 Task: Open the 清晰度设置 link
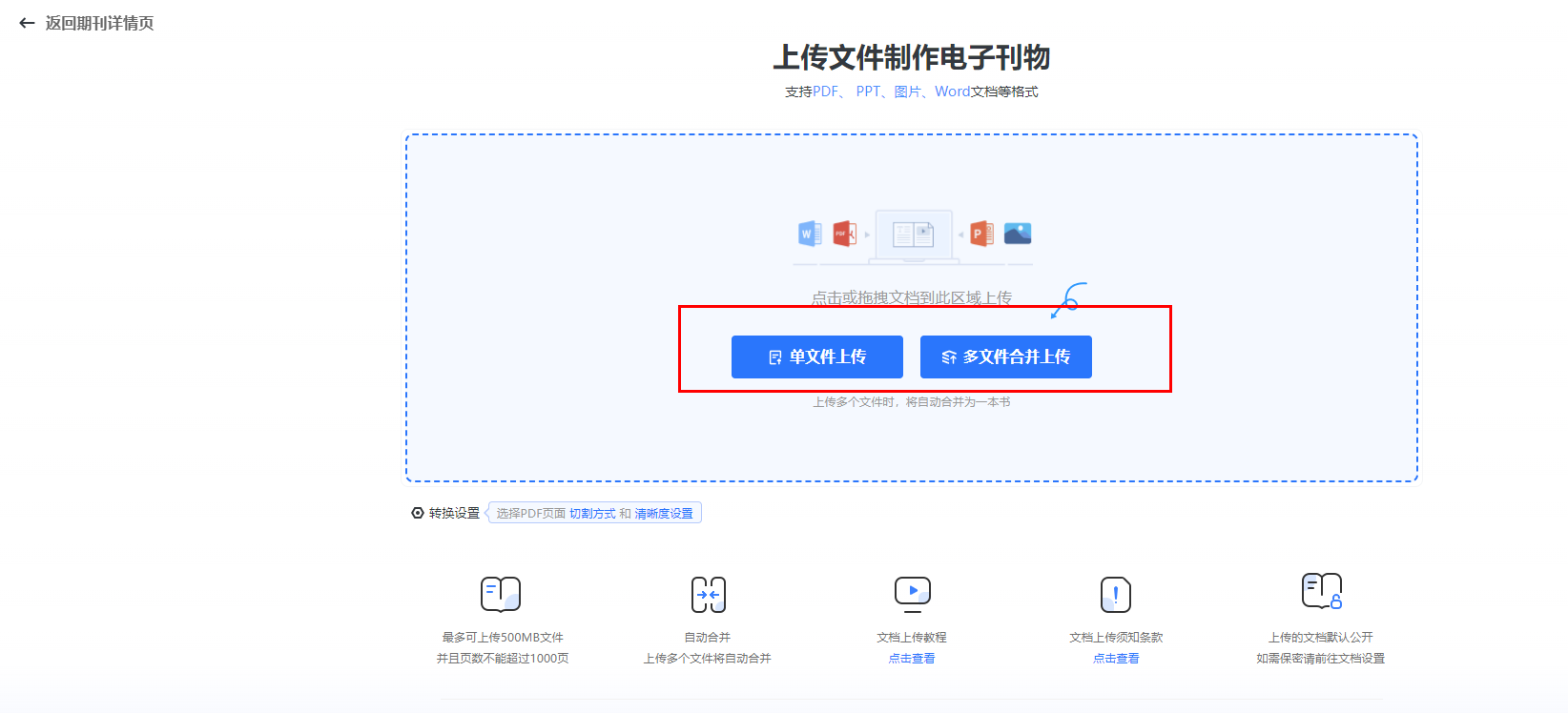pos(664,514)
